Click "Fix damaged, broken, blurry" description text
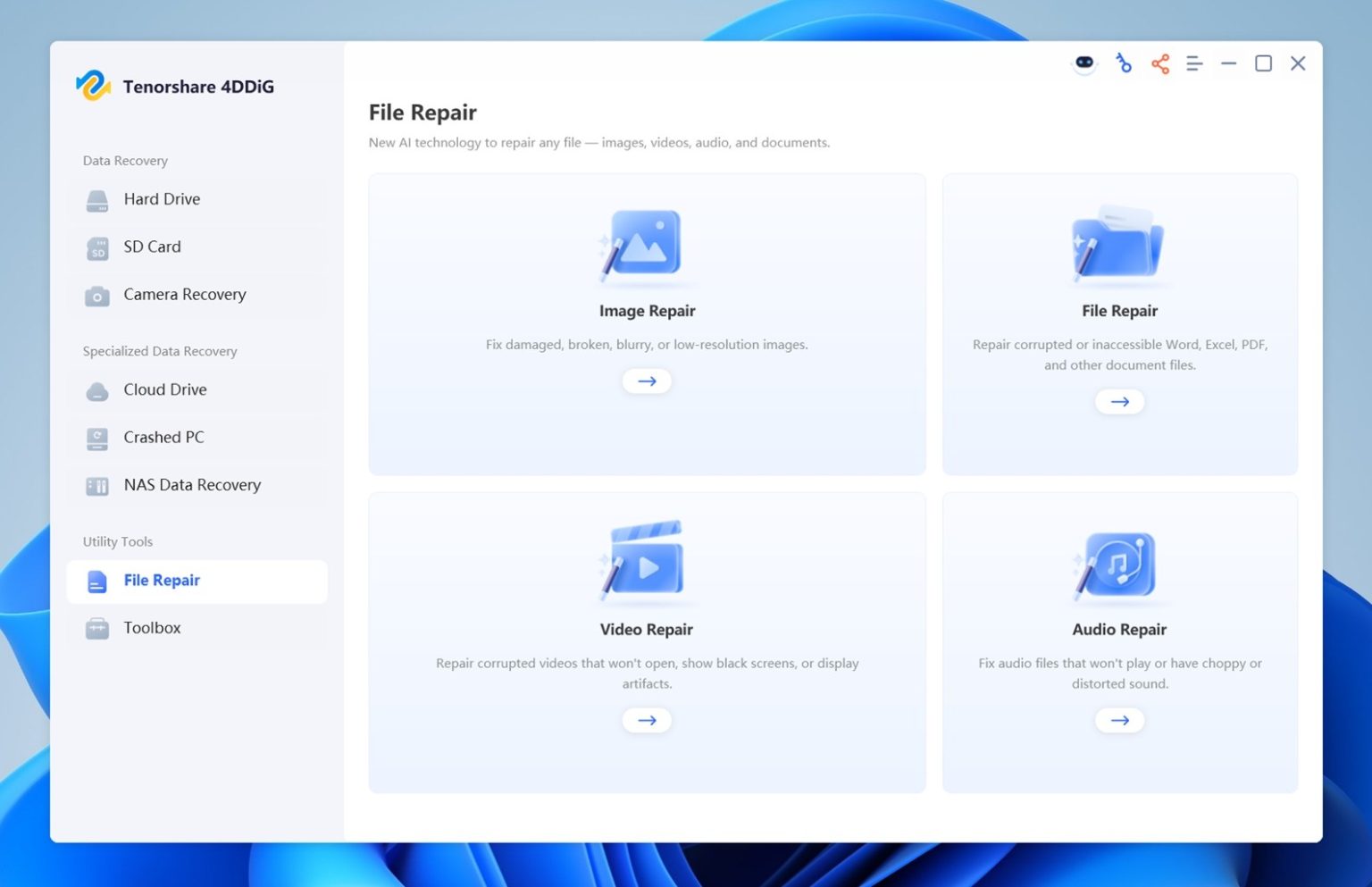 647,345
